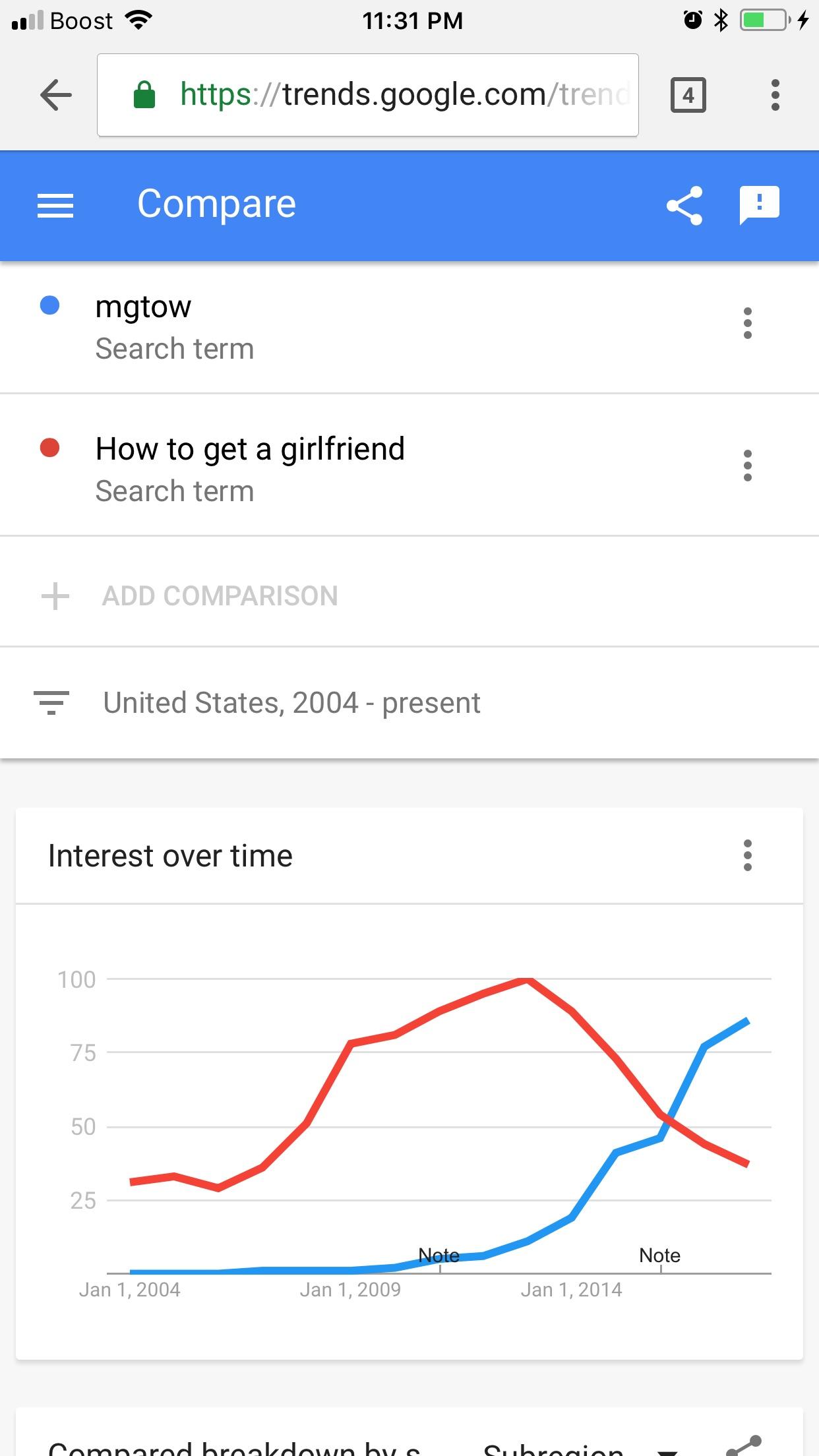
Task: Tap the browser back arrow
Action: 56,95
